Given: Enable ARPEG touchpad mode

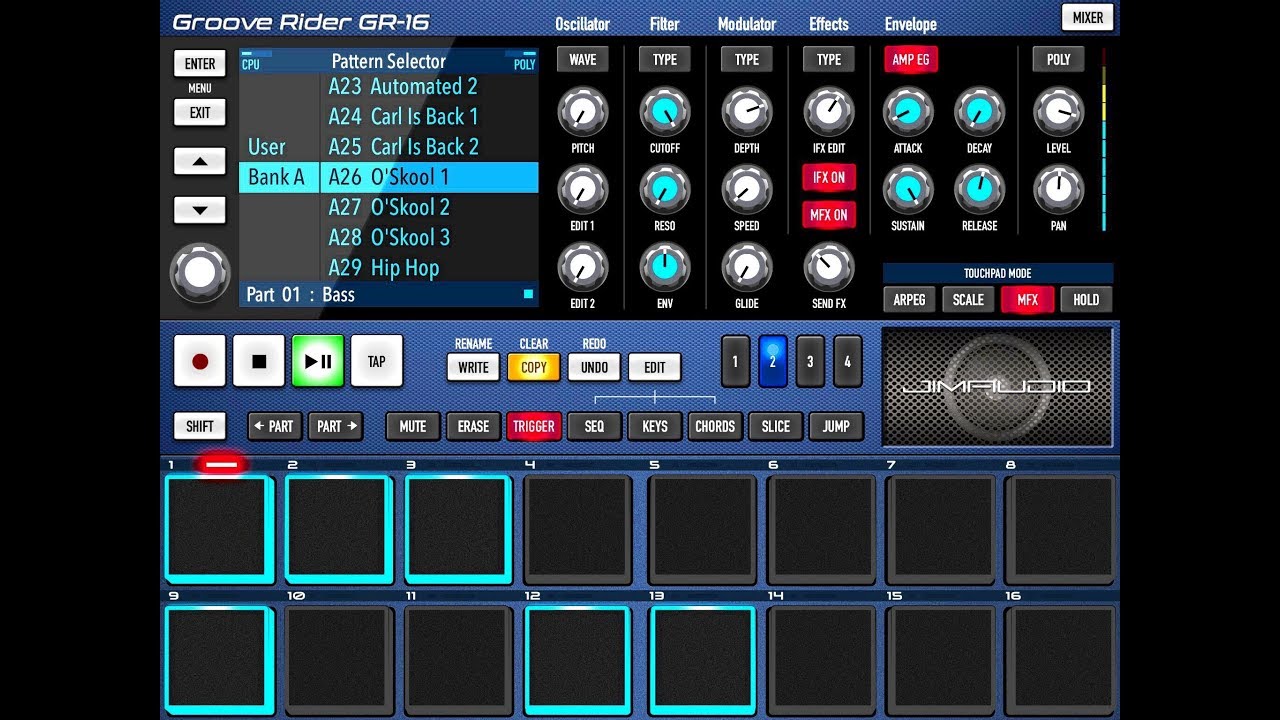Looking at the screenshot, I should 909,300.
